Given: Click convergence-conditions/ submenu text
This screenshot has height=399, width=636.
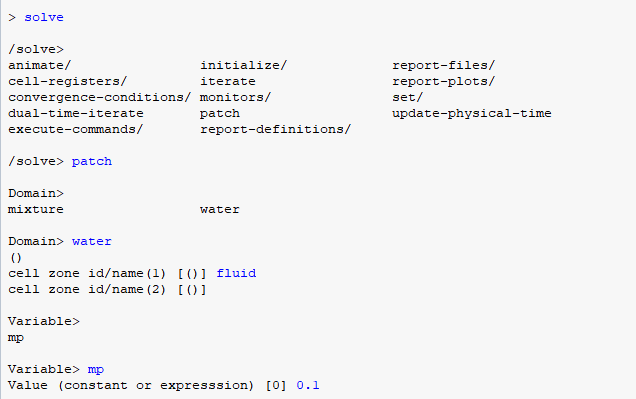Looking at the screenshot, I should [x=99, y=97].
